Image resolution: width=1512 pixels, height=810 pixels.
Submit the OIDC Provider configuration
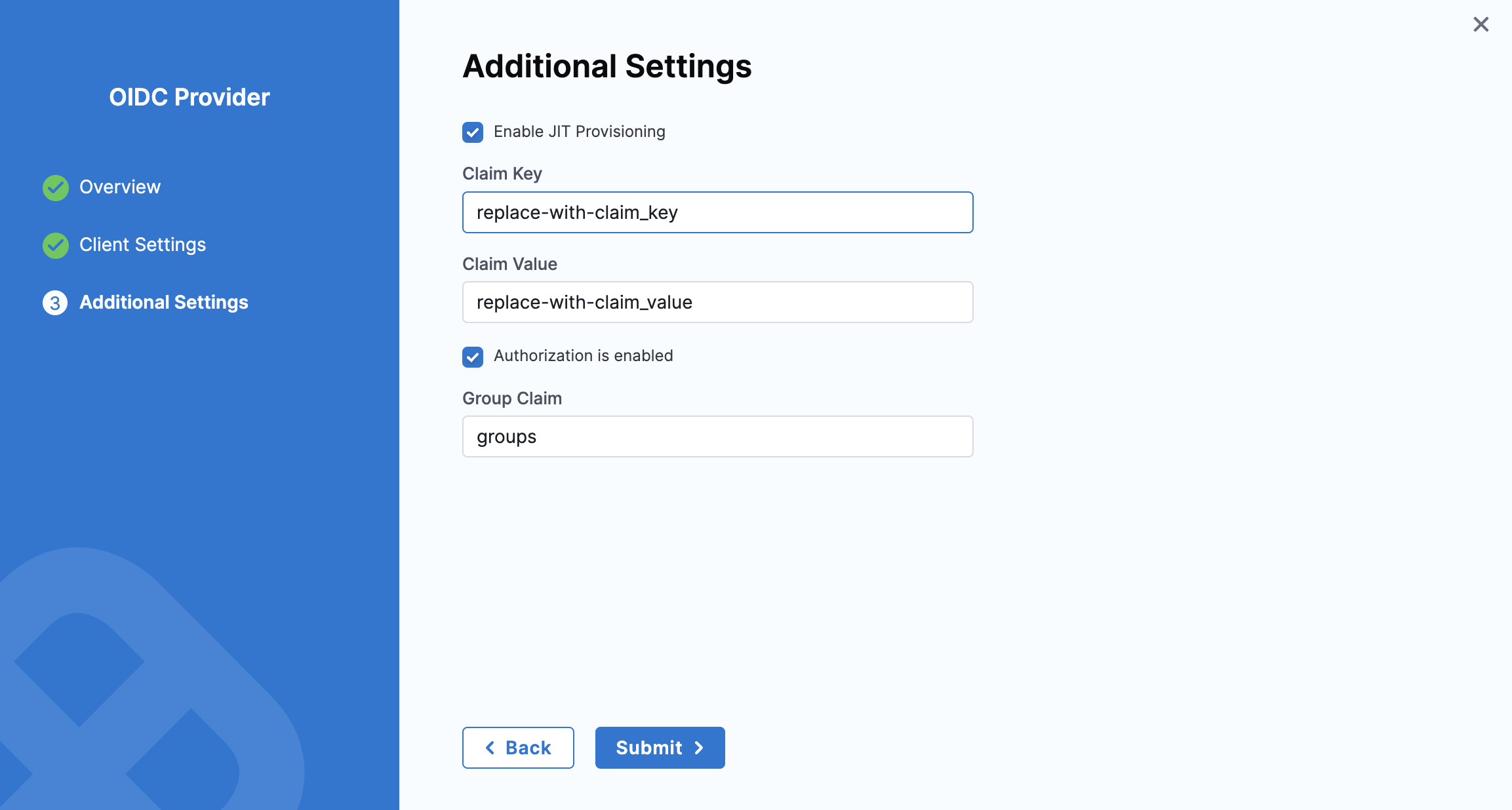660,748
